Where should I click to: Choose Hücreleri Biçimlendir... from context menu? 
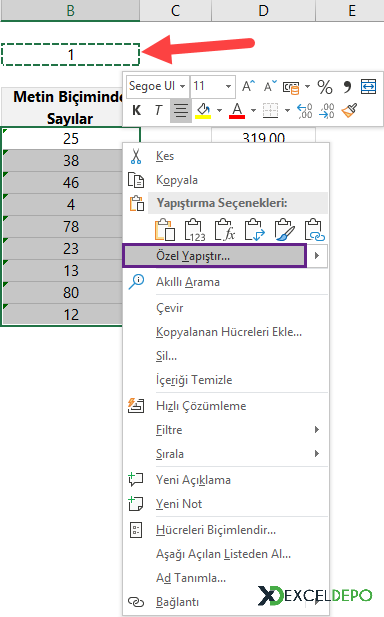click(x=216, y=530)
